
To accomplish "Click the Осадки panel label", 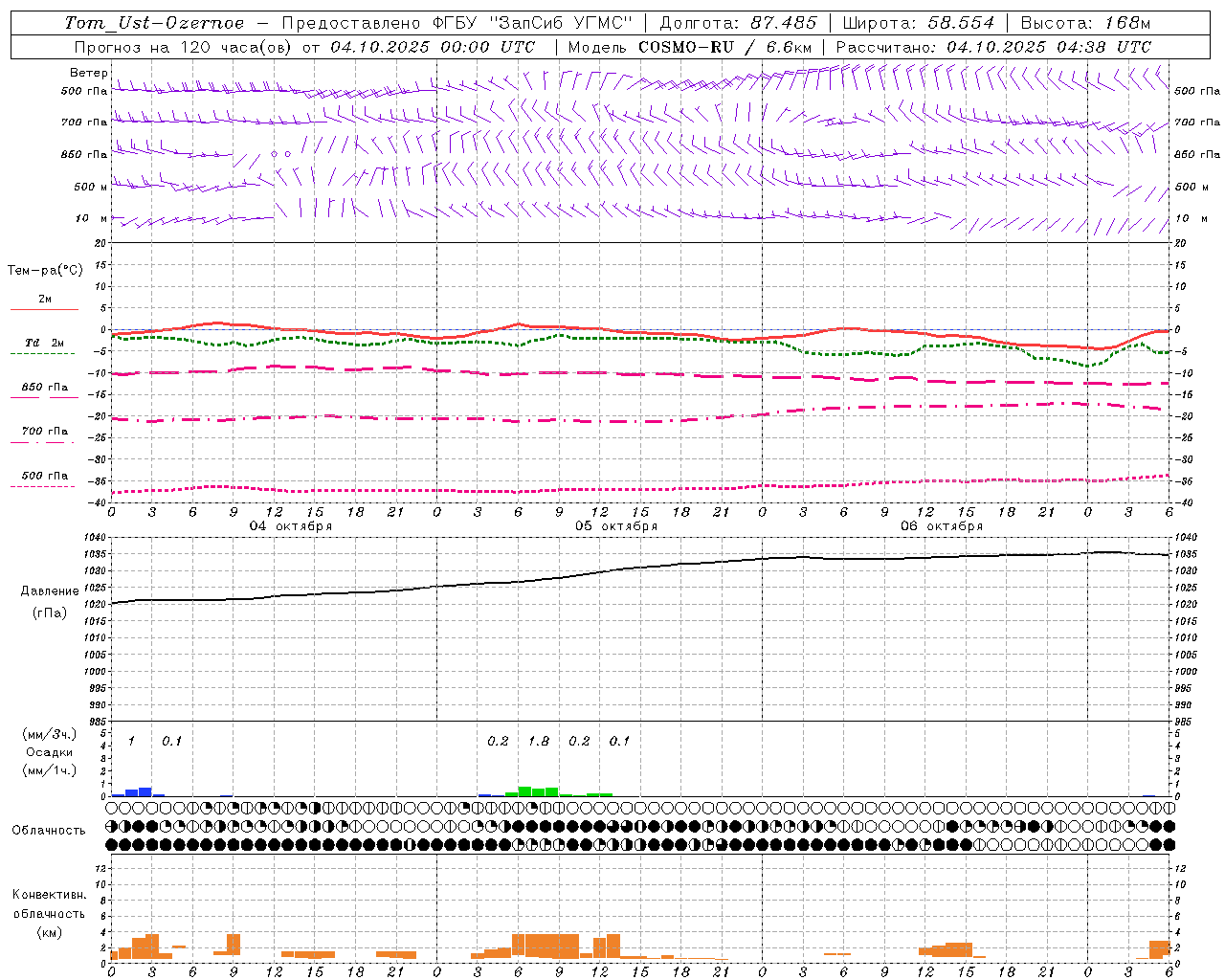I will [x=50, y=752].
